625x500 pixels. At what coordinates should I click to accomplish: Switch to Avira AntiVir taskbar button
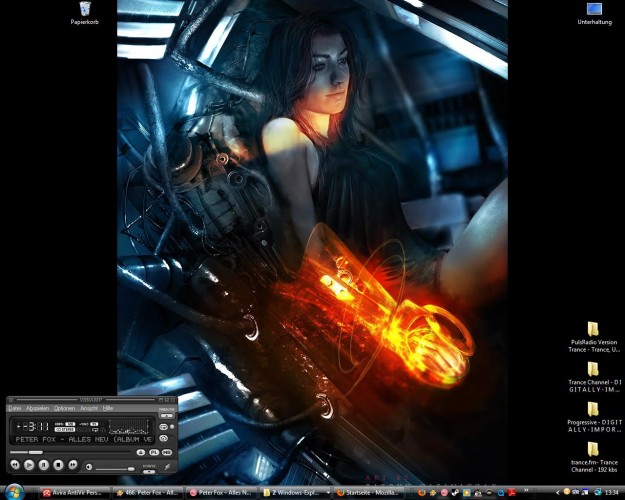75,493
